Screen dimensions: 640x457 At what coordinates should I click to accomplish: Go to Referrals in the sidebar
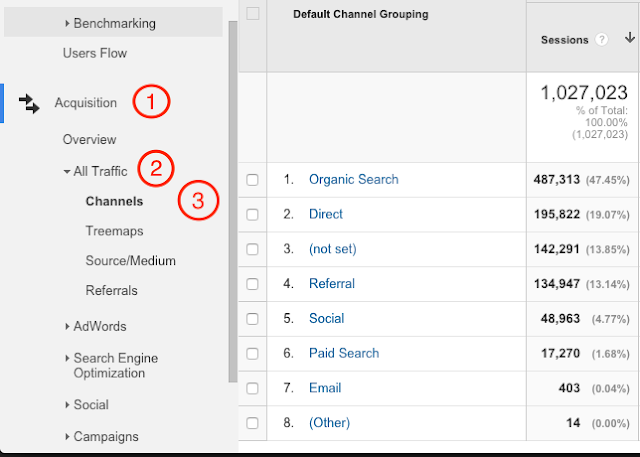pyautogui.click(x=112, y=291)
